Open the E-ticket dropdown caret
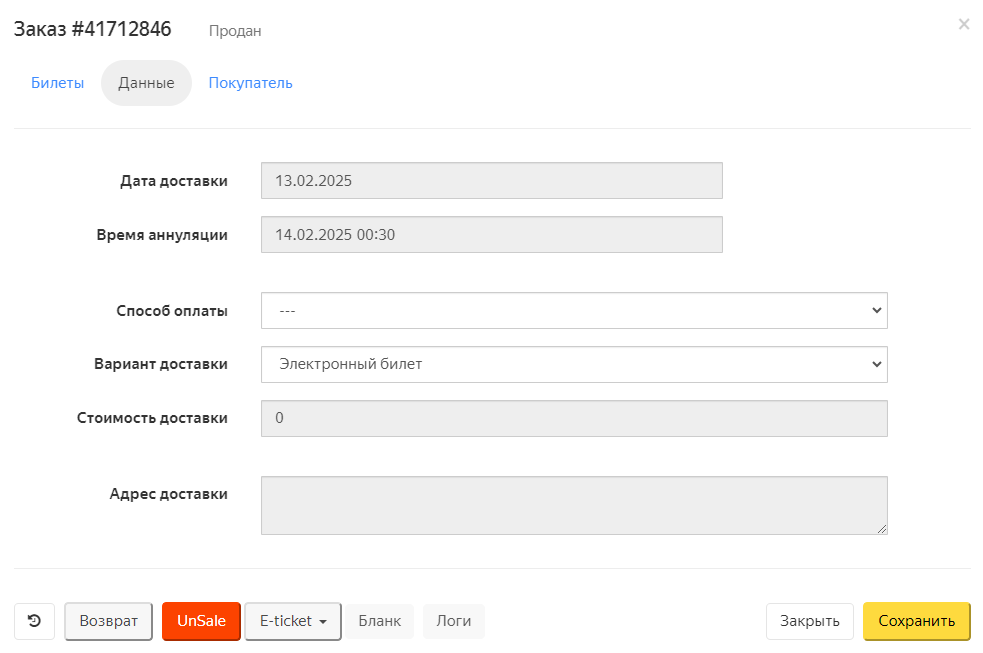The width and height of the screenshot is (983, 653). (323, 622)
